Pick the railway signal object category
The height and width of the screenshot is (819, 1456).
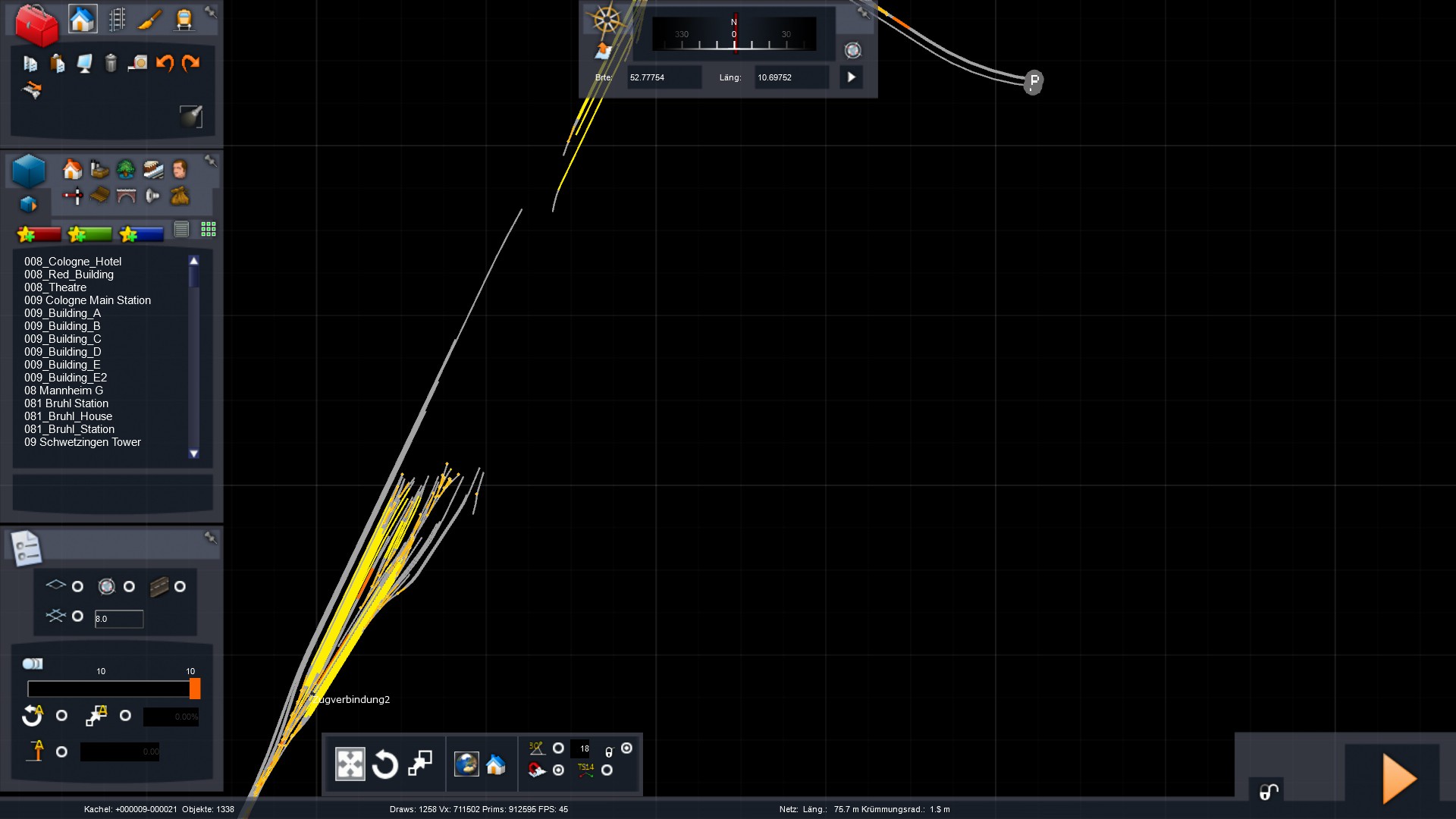tap(73, 196)
